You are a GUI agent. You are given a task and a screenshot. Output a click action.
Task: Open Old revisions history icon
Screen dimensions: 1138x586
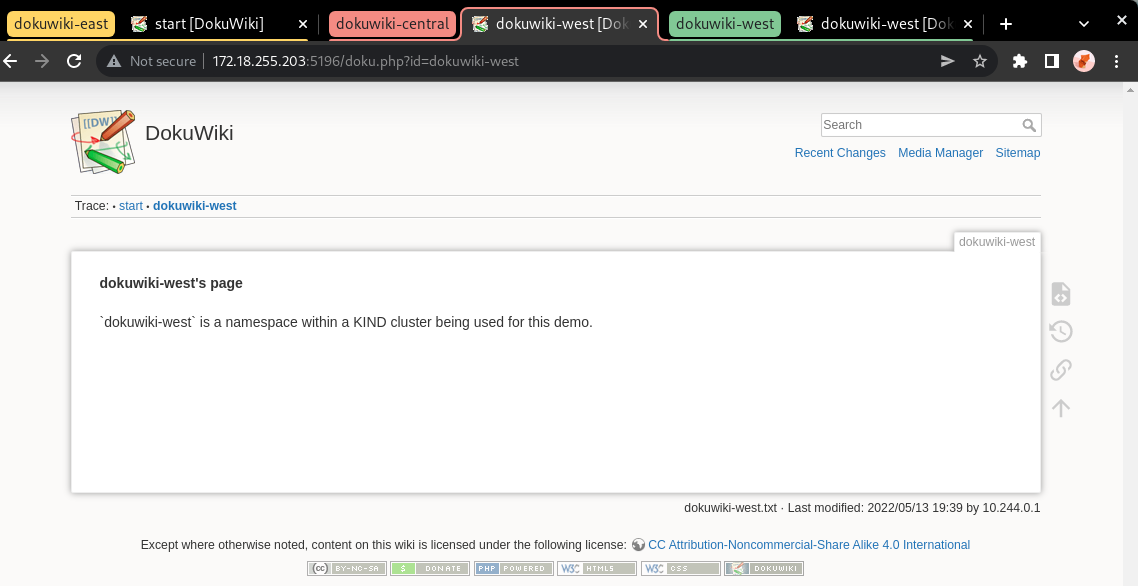(1061, 332)
